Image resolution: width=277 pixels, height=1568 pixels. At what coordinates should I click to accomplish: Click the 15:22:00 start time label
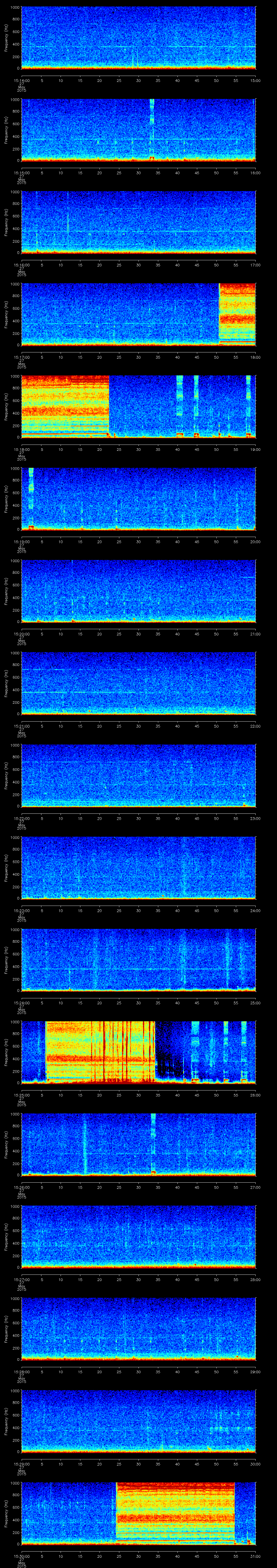(21, 818)
